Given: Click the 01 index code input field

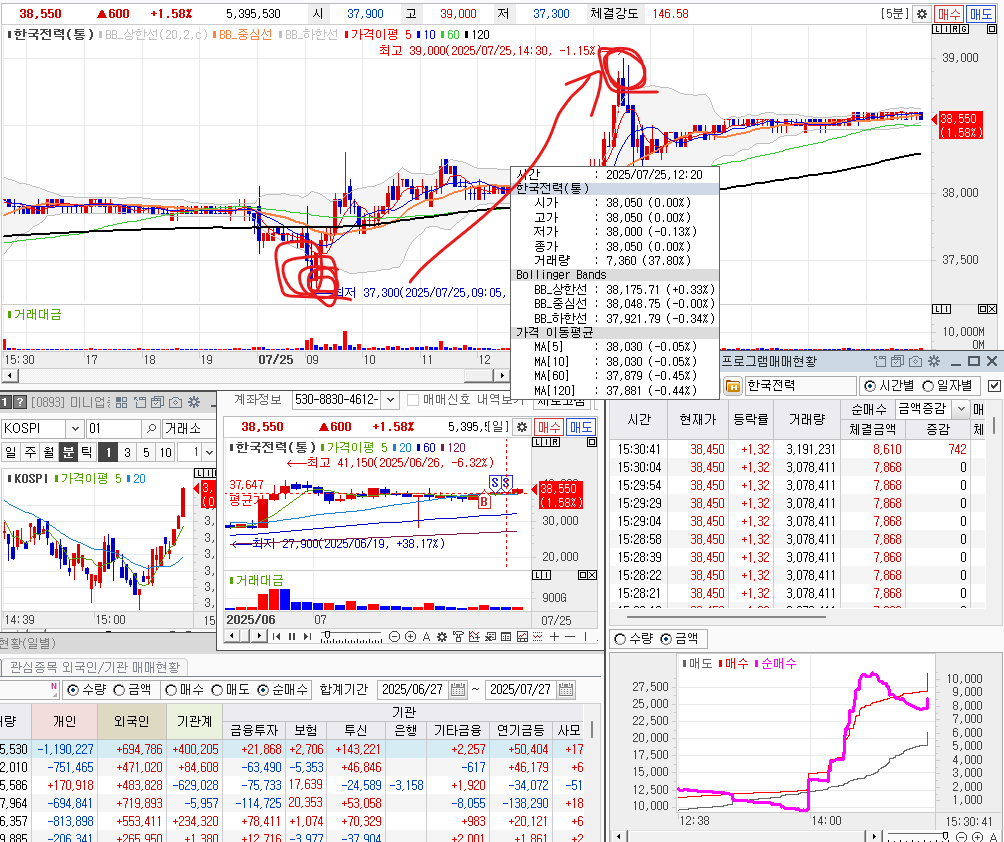Looking at the screenshot, I should pyautogui.click(x=114, y=428).
